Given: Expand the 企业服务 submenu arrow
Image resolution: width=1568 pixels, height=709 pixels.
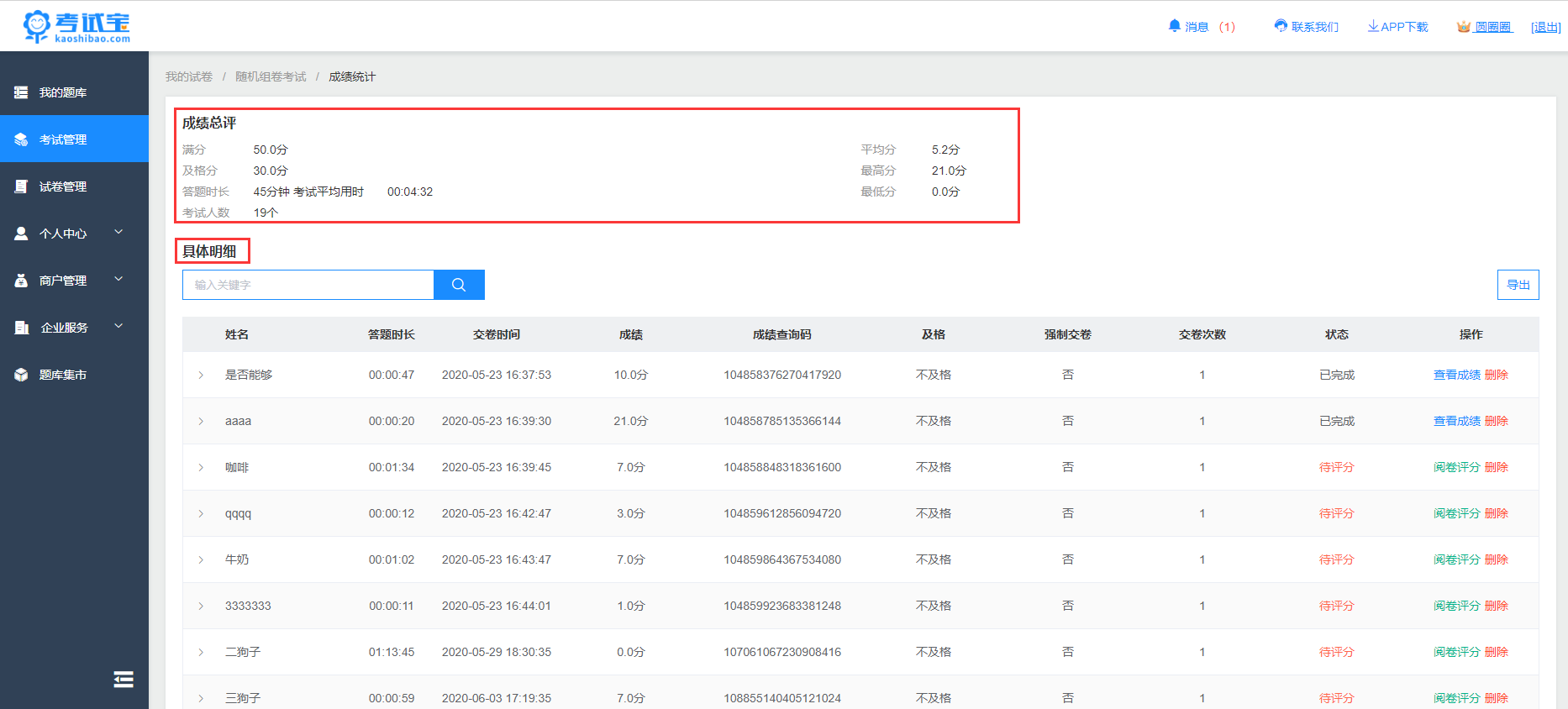Looking at the screenshot, I should coord(118,326).
